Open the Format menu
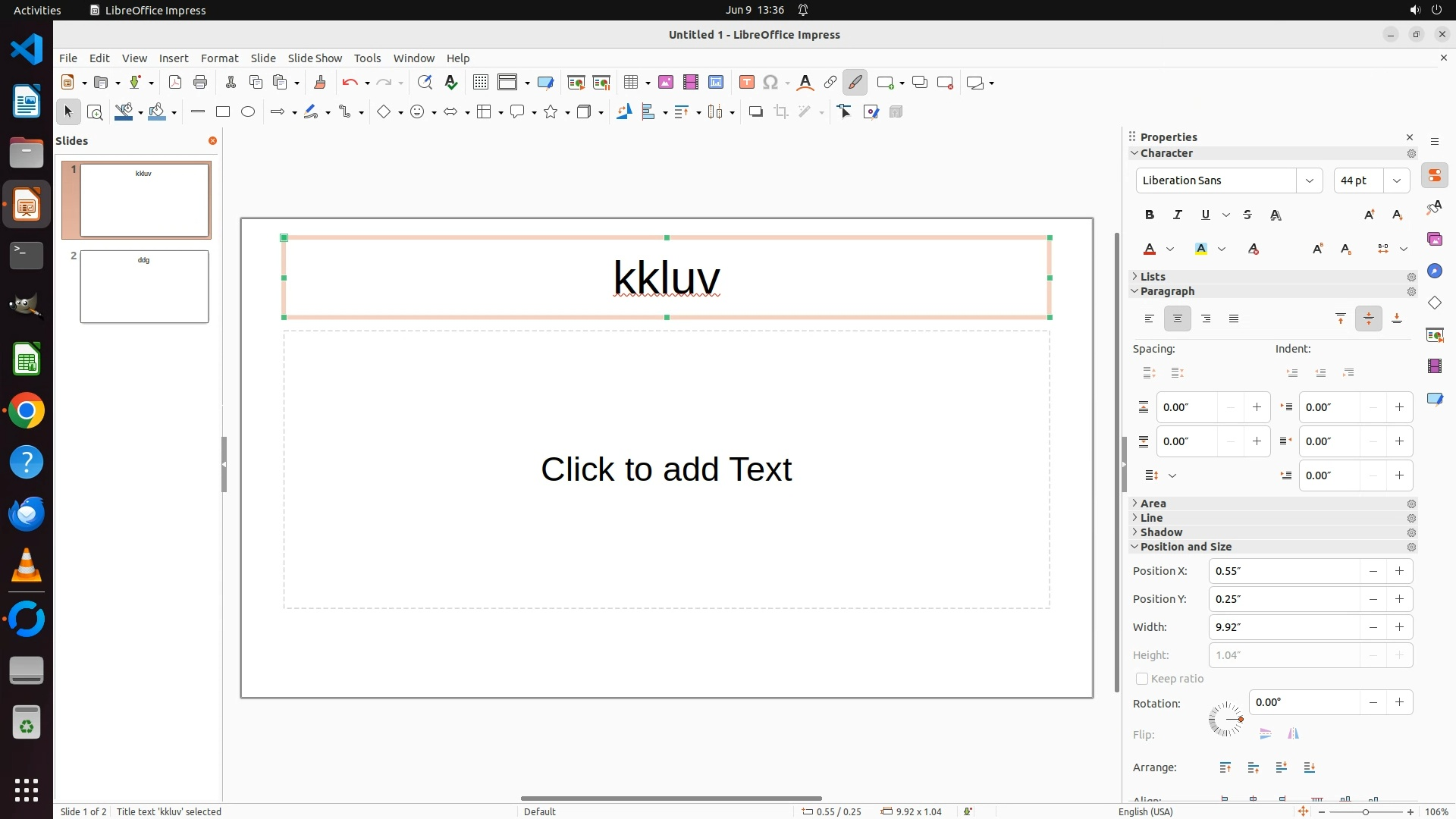Image resolution: width=1456 pixels, height=819 pixels. tap(219, 58)
